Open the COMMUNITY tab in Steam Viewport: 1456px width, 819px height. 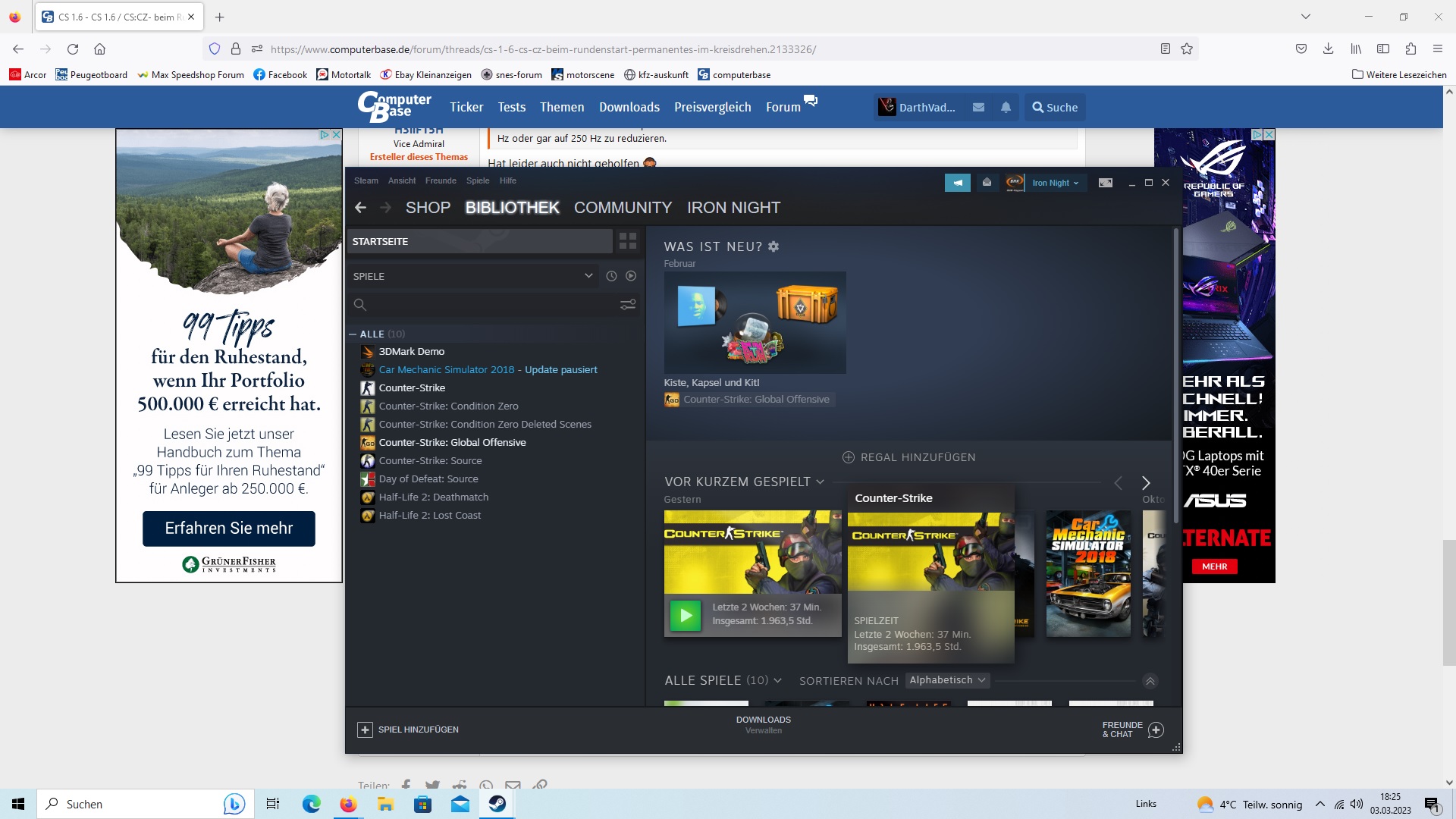623,208
